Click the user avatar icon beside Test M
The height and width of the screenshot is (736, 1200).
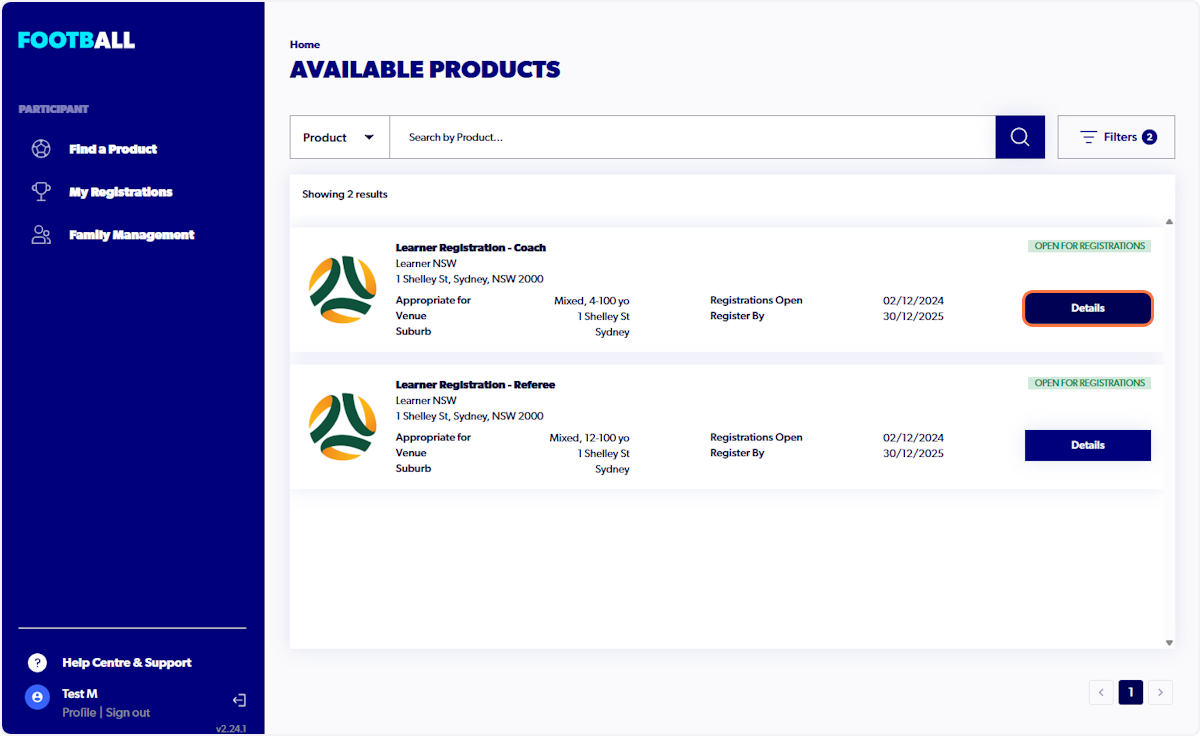[x=37, y=697]
